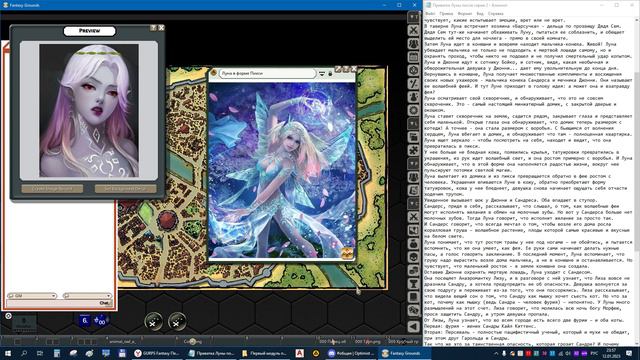Click the Set Background Decal button
Screen dimensions: 640x360
125,189
